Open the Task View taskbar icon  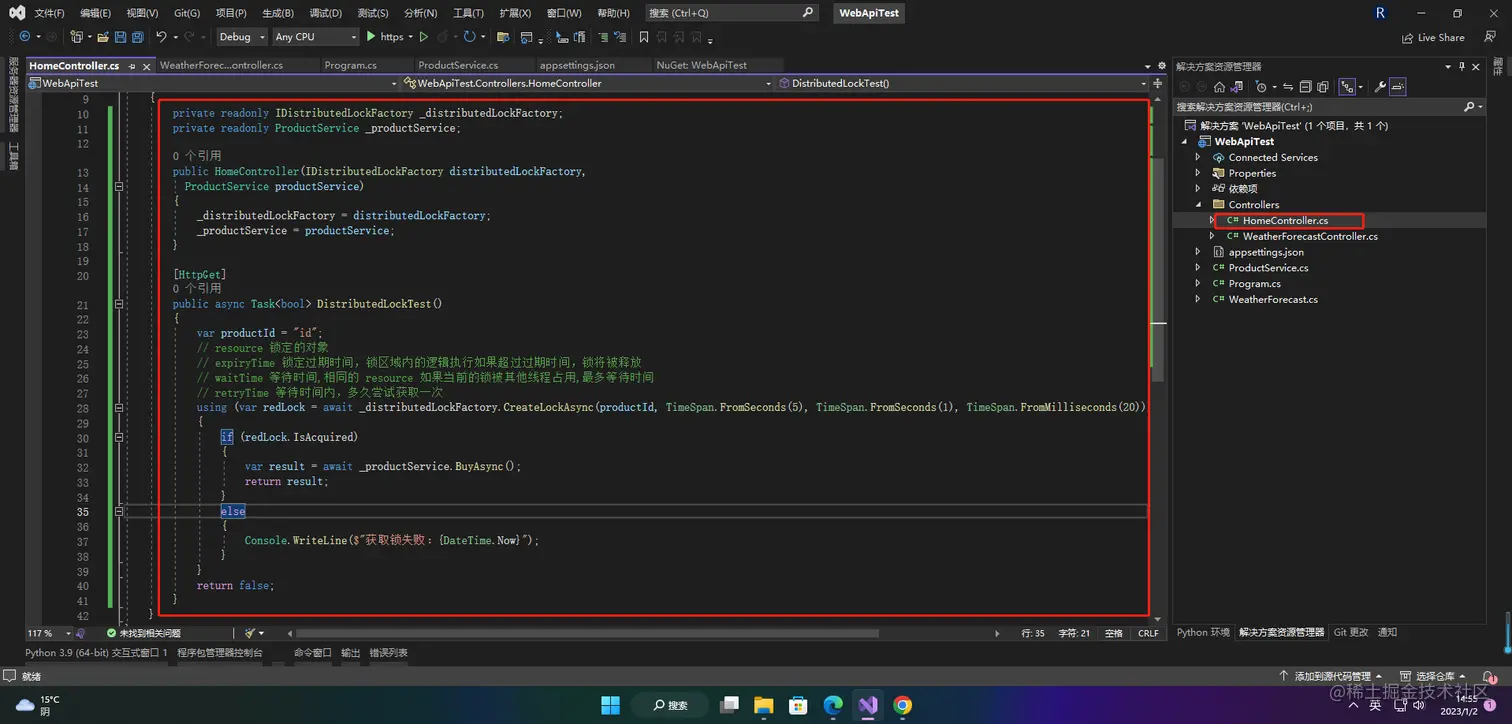(729, 705)
